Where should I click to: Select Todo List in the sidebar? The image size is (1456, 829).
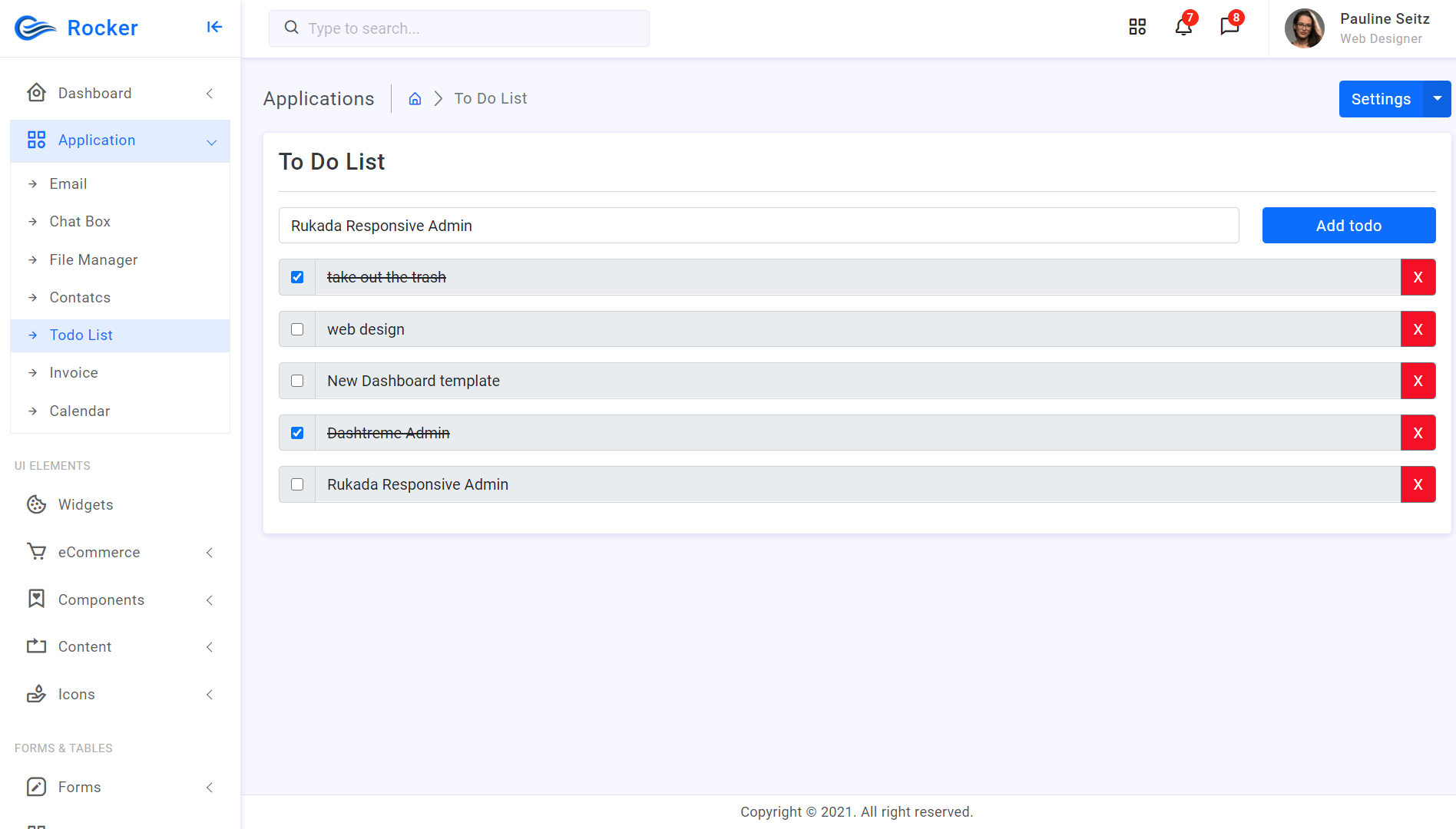click(x=81, y=335)
